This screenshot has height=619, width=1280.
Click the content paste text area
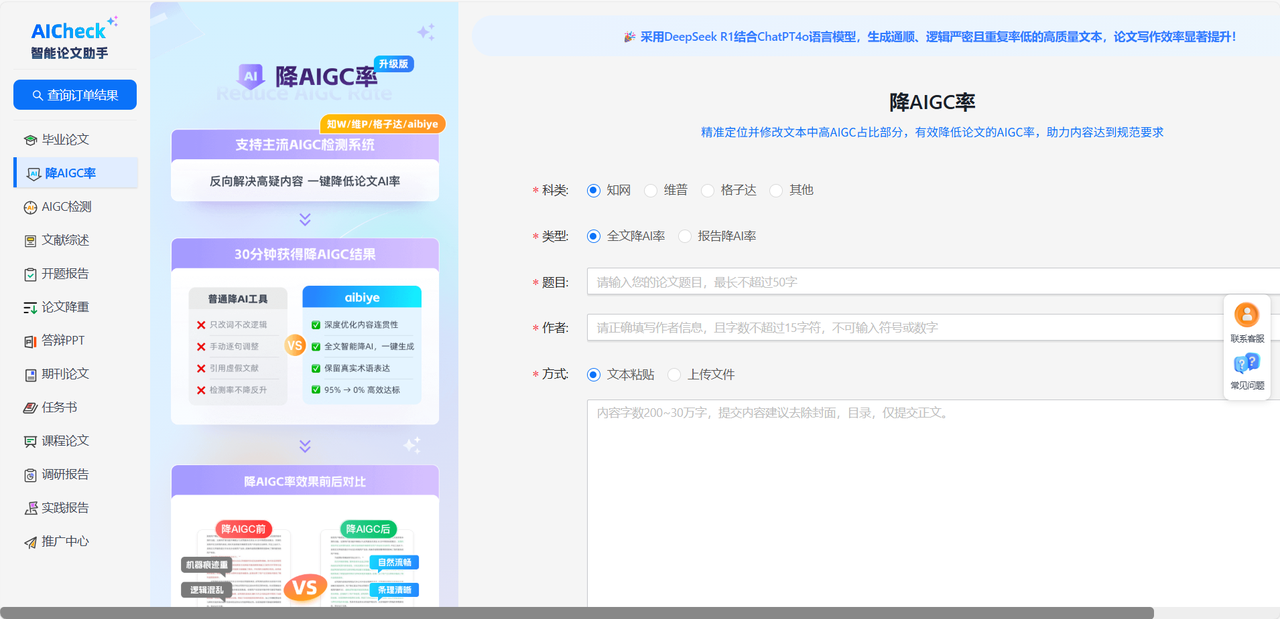pyautogui.click(x=933, y=503)
